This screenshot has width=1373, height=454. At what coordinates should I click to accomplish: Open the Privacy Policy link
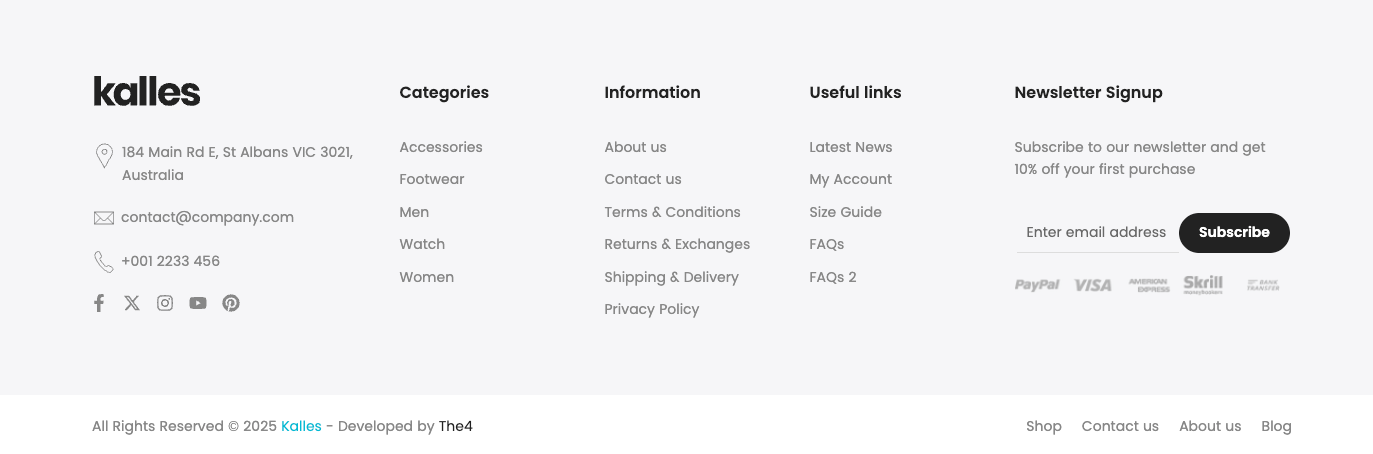pos(652,309)
